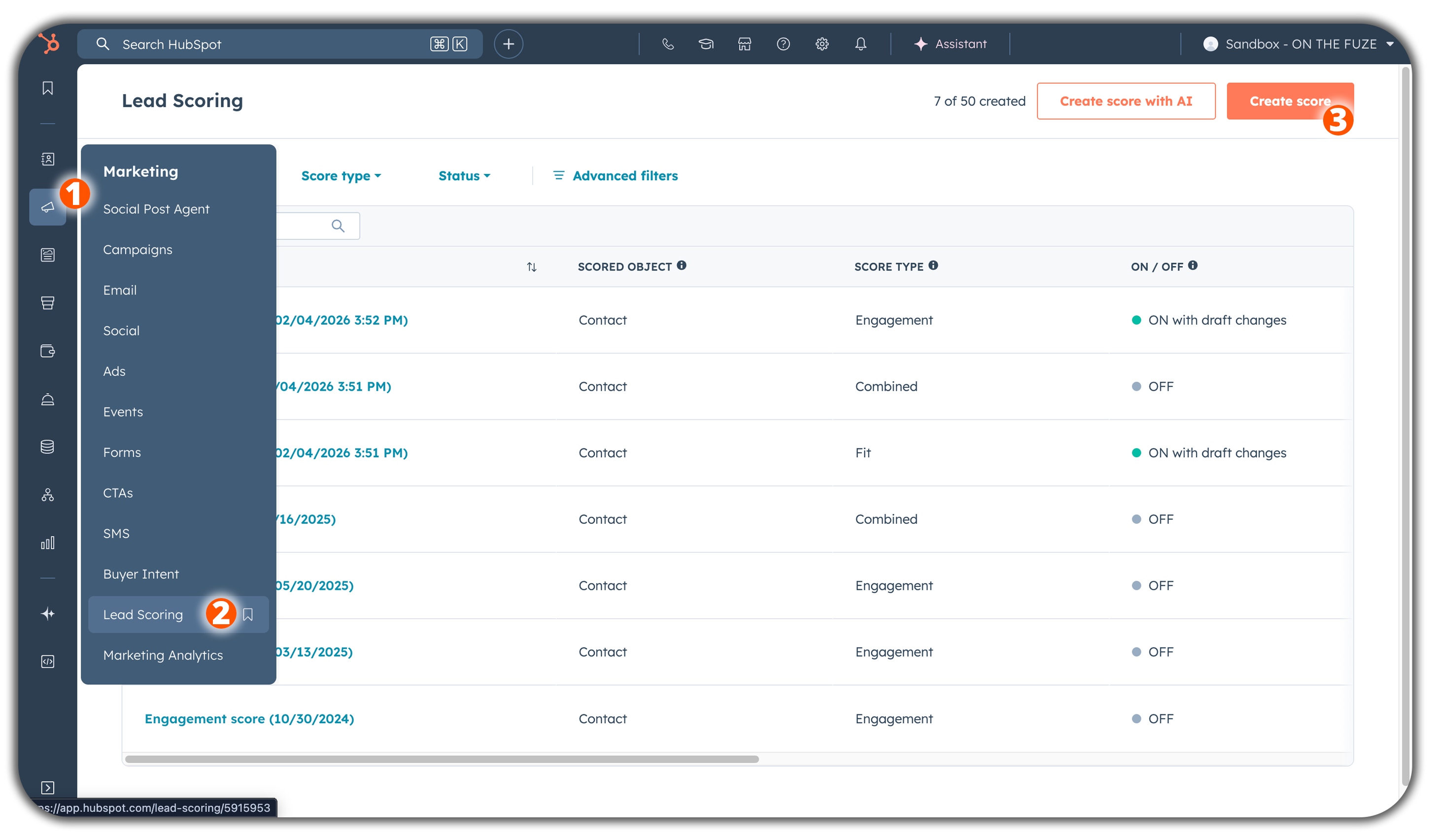This screenshot has width=1431, height=840.
Task: Open Sandbox - ON THE FUZE account menu
Action: coord(1300,44)
